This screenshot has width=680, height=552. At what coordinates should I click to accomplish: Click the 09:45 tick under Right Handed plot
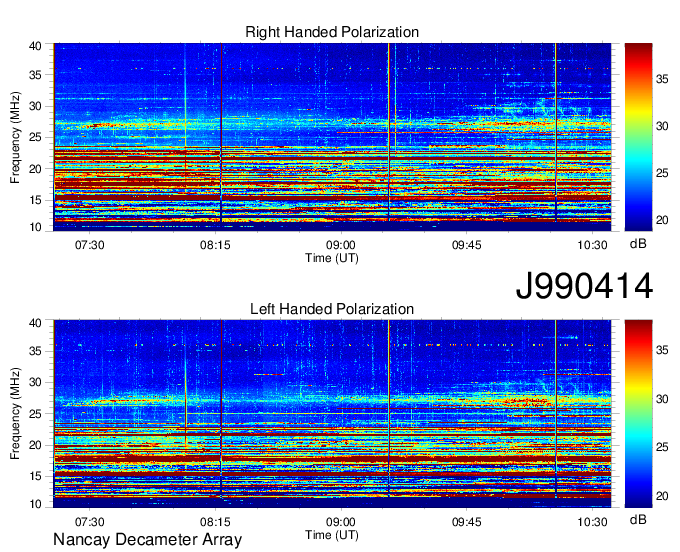467,245
